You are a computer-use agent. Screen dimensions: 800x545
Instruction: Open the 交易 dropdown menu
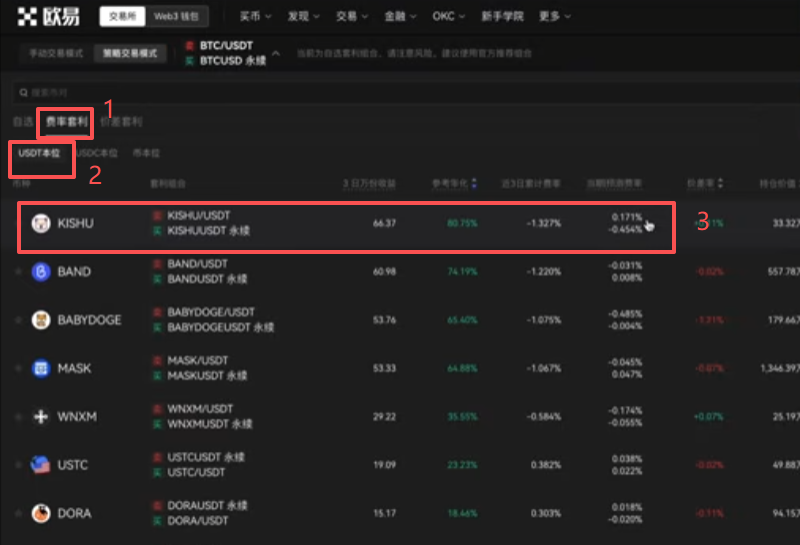[x=352, y=16]
